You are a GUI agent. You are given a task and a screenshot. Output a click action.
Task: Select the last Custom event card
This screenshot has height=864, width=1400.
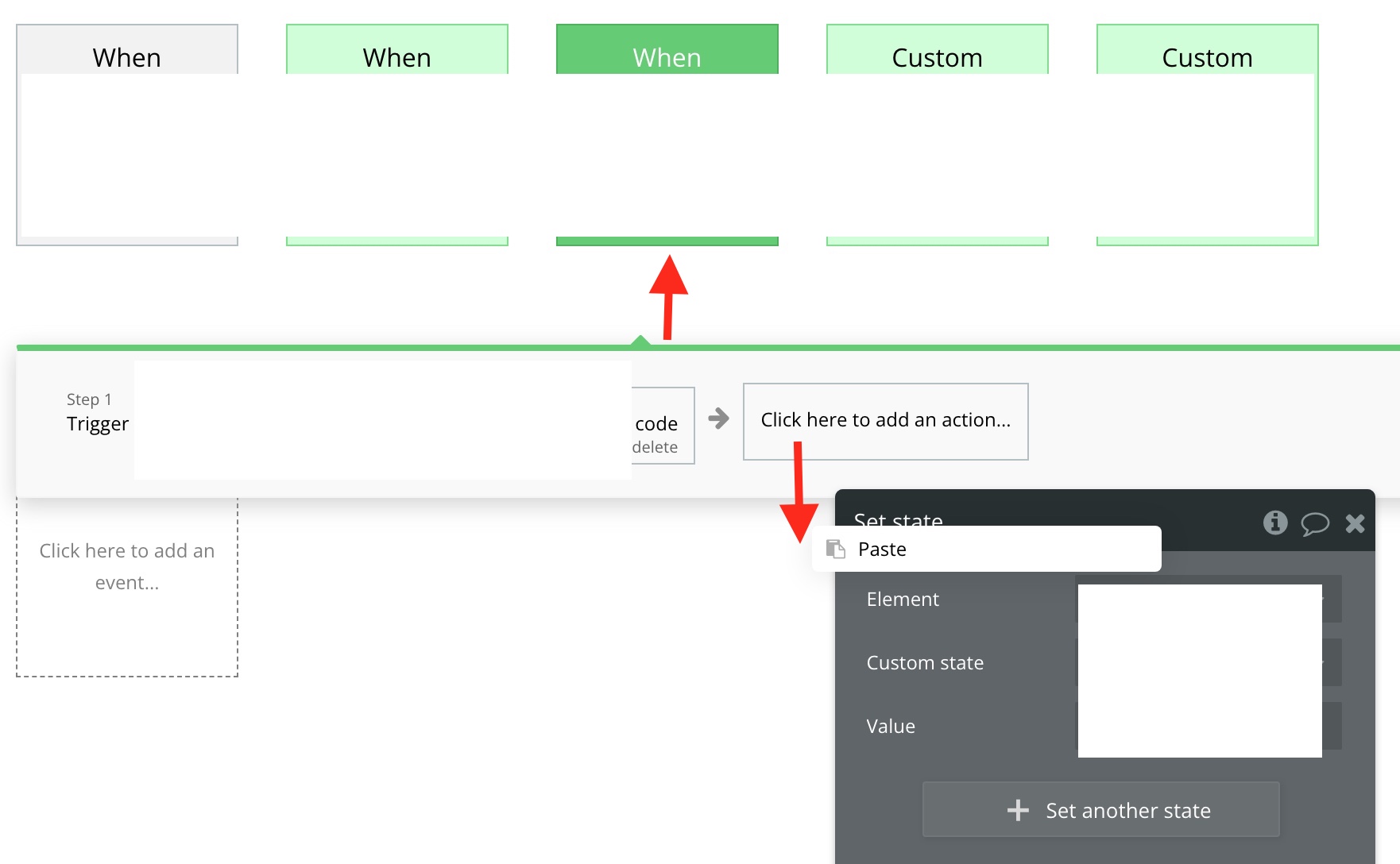pos(1208,135)
